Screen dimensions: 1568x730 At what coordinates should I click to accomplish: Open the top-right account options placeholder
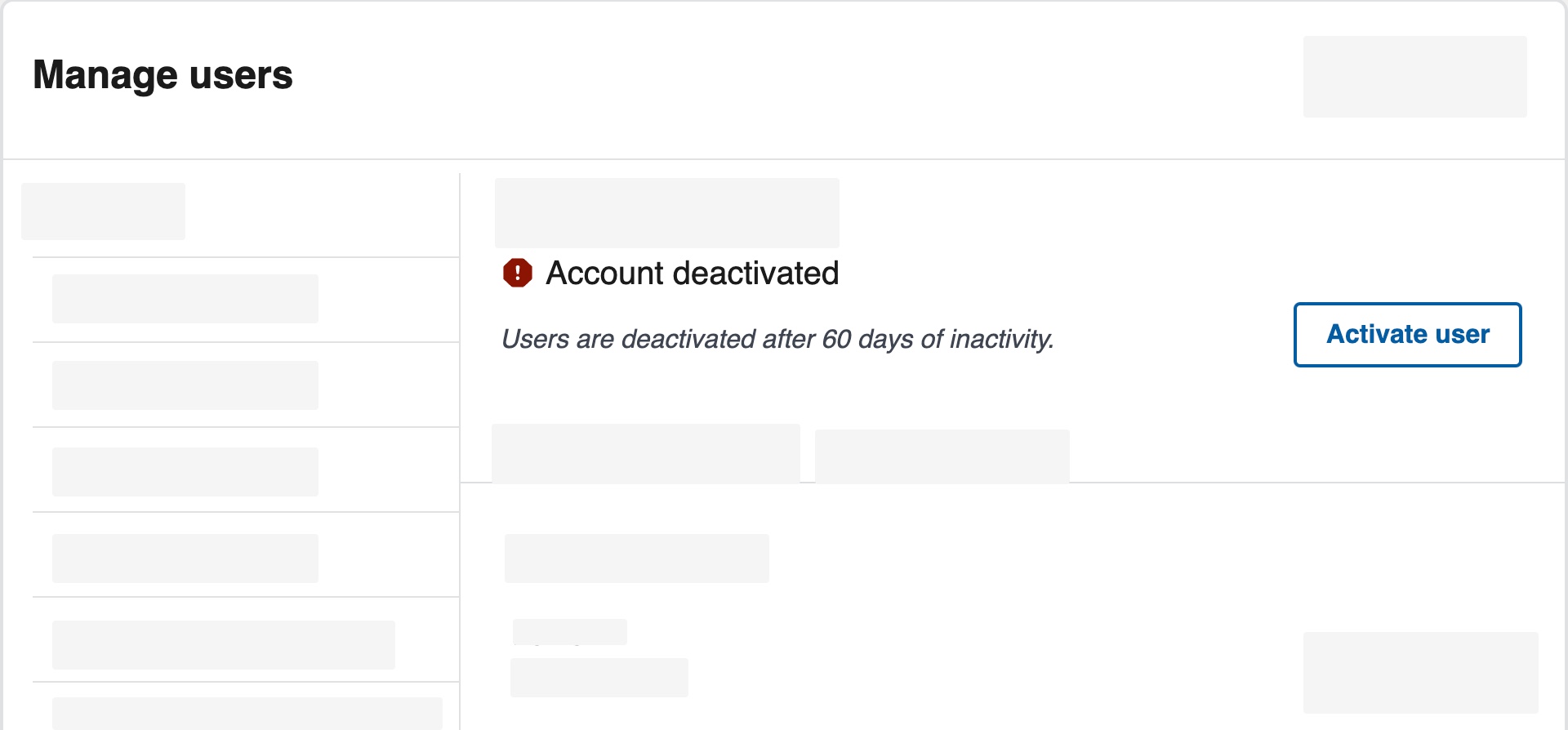pos(1414,76)
